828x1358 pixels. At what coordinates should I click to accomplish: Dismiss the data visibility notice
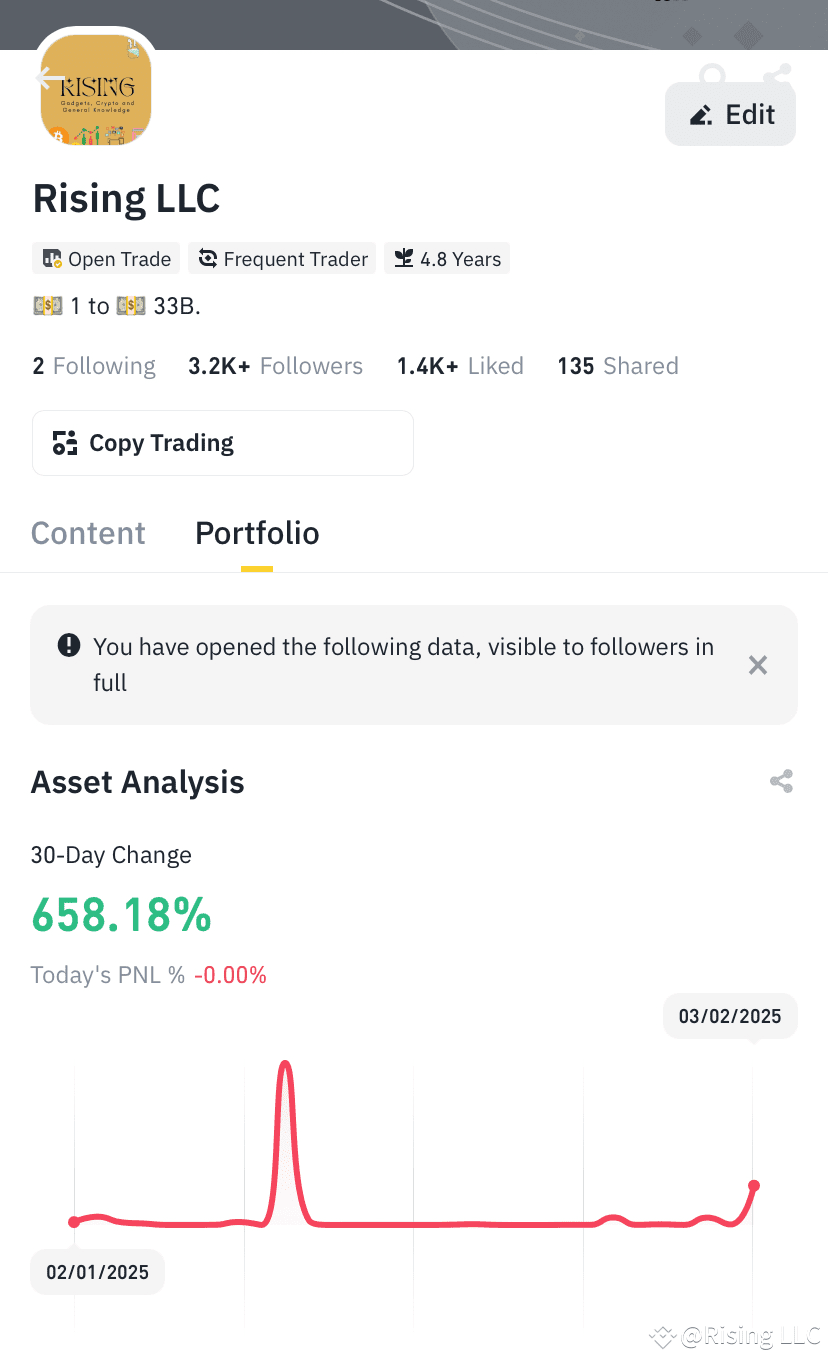point(758,665)
